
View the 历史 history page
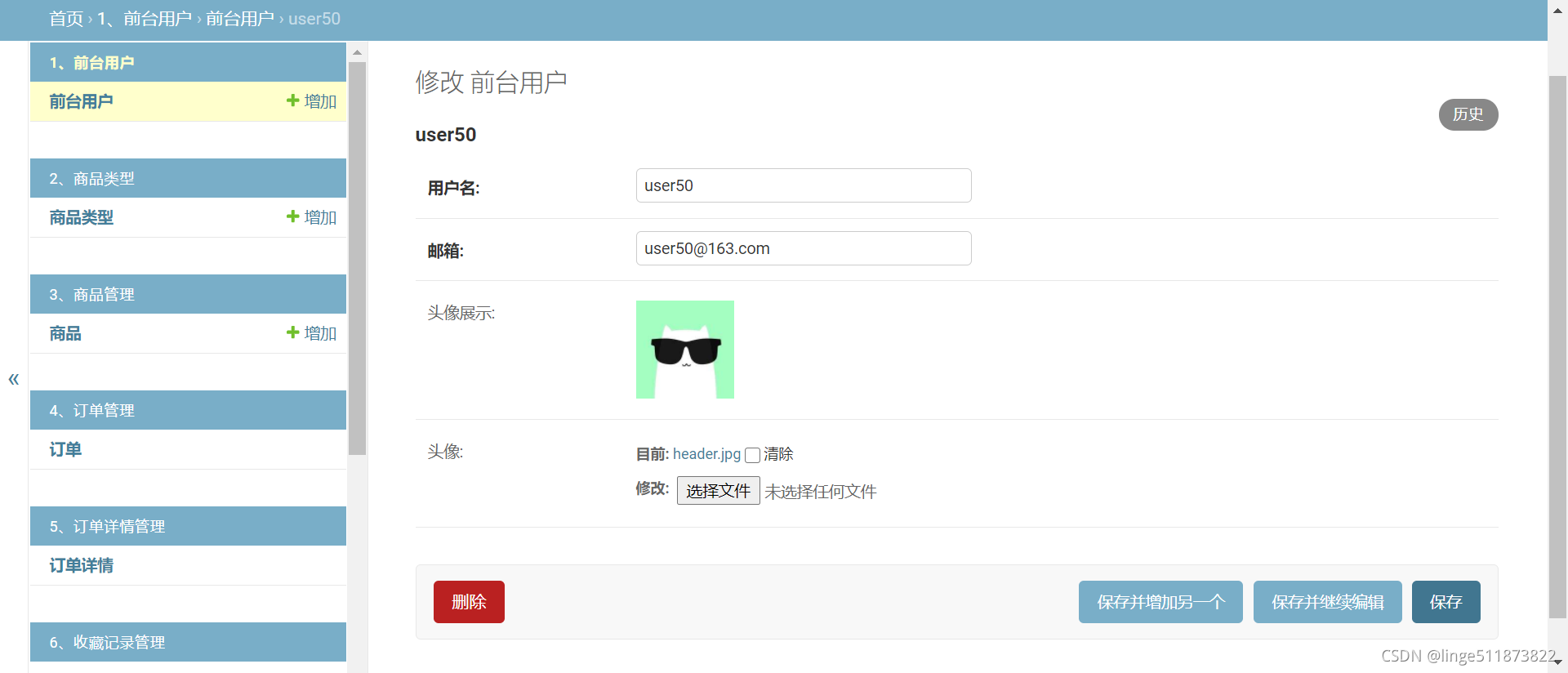click(1468, 114)
